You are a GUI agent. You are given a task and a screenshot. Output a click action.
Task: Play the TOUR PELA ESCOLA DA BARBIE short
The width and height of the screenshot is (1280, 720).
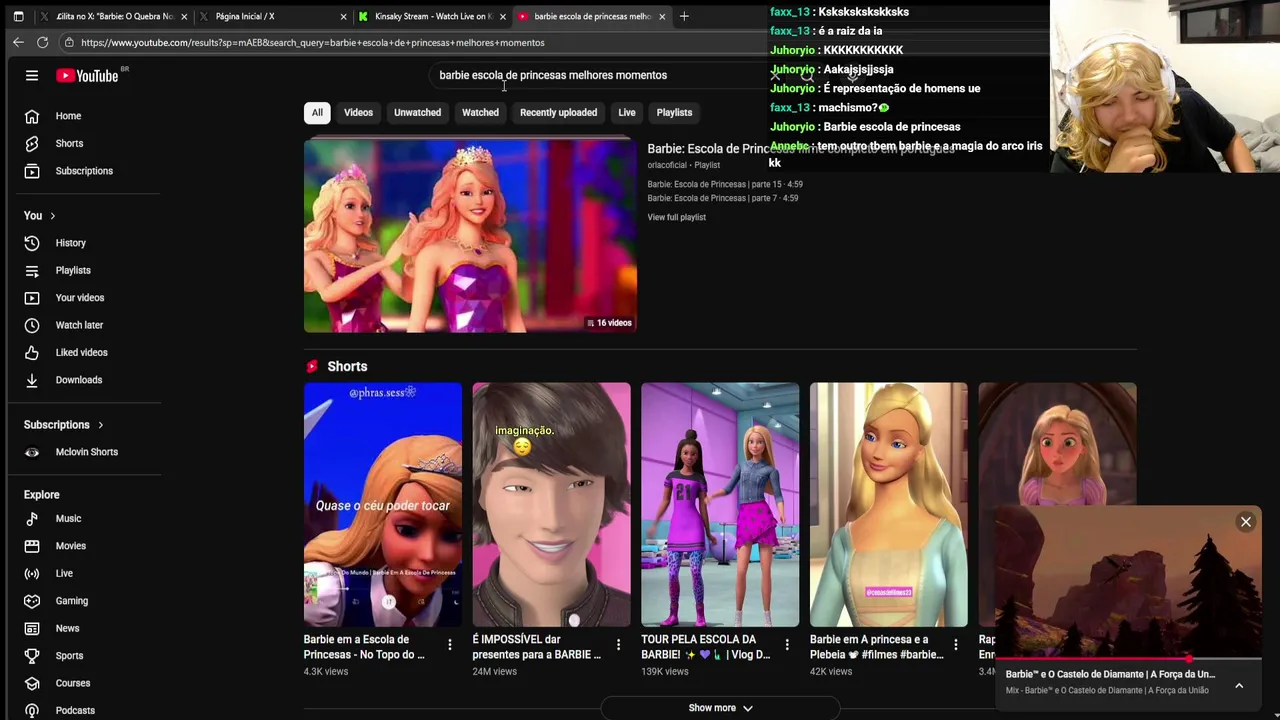(720, 505)
